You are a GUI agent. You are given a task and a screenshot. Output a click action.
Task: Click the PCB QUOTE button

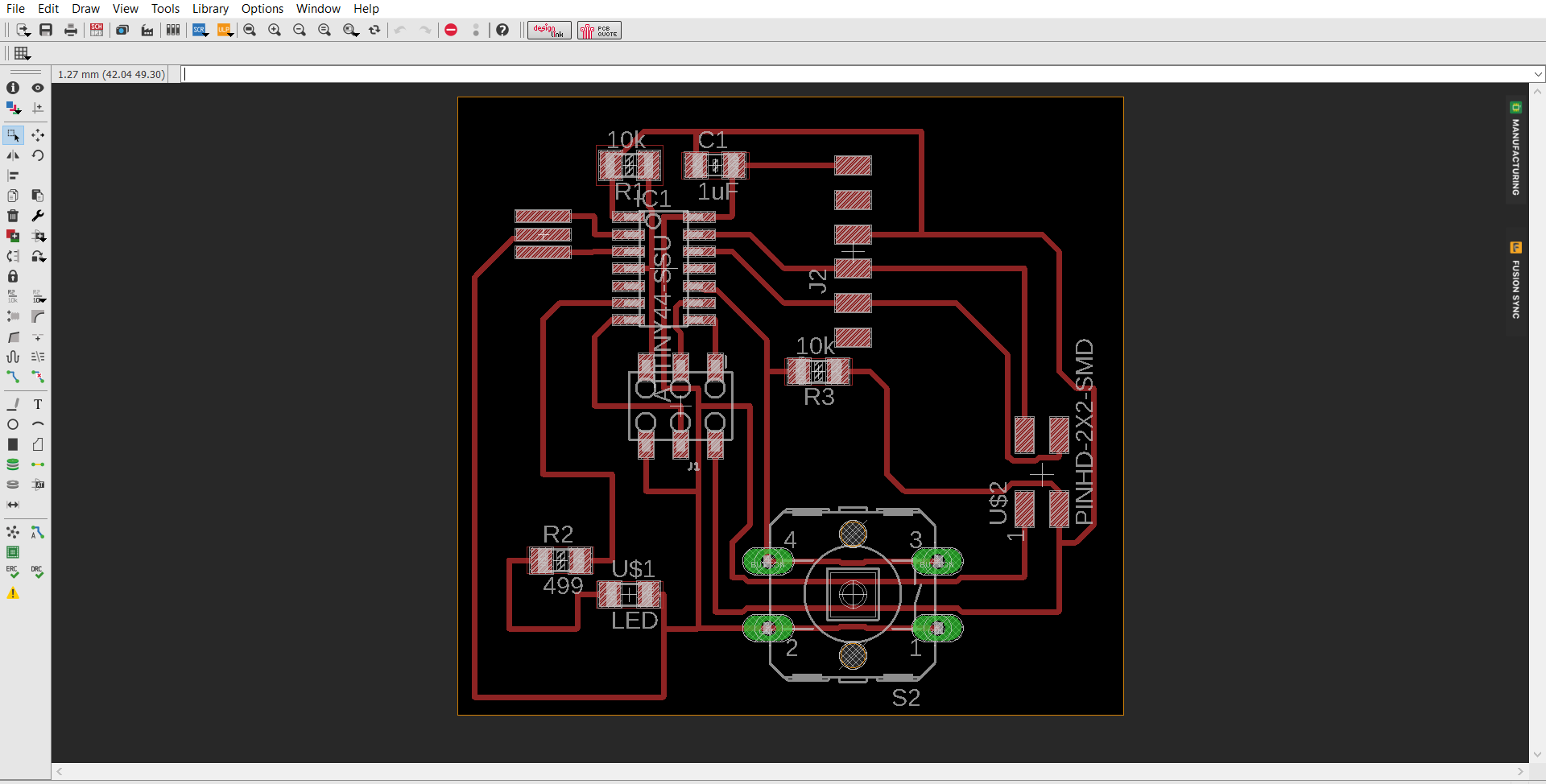[599, 30]
